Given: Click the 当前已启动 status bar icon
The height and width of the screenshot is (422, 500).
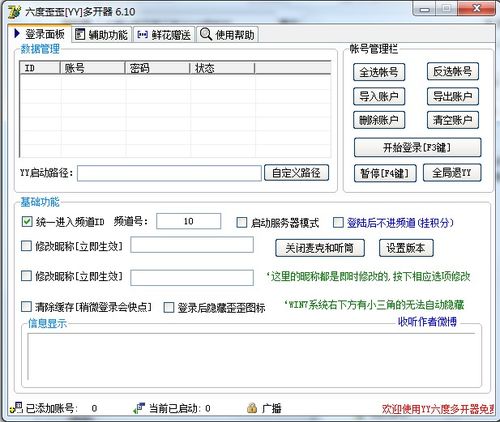Looking at the screenshot, I should click(x=139, y=408).
